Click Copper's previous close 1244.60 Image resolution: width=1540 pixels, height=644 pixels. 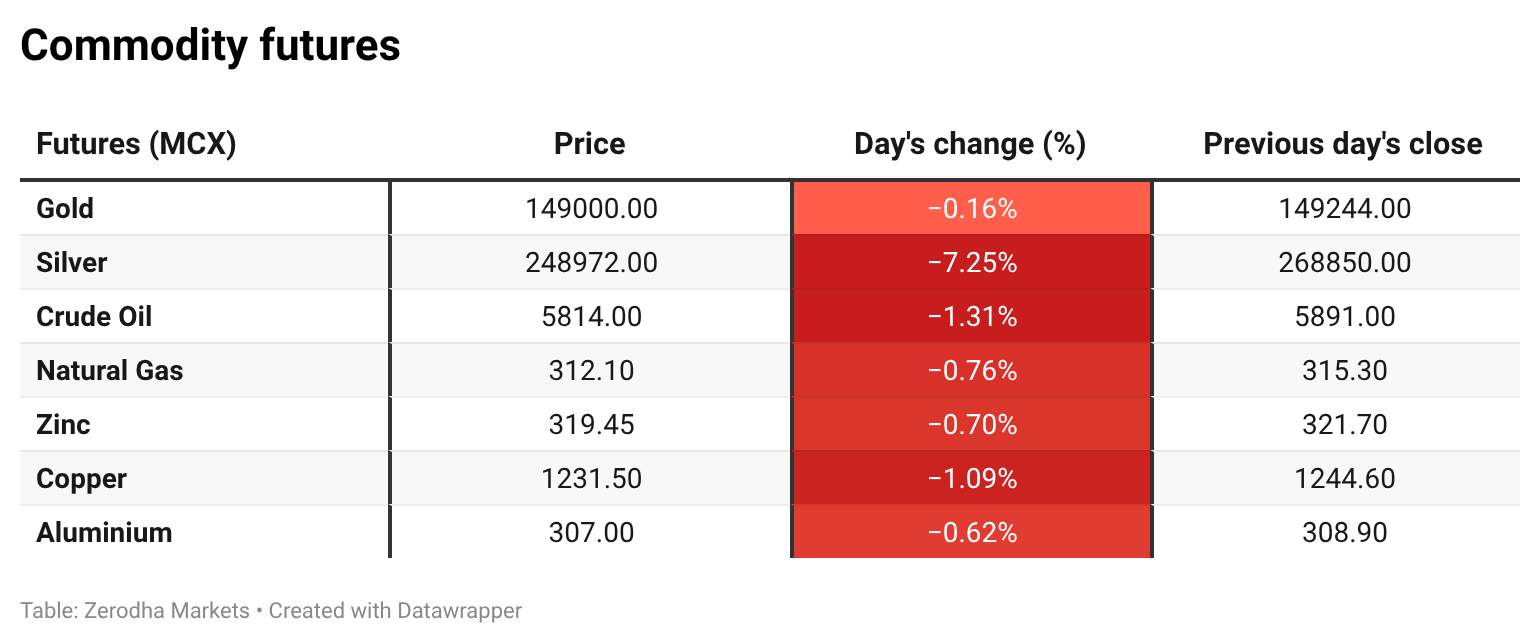1344,479
